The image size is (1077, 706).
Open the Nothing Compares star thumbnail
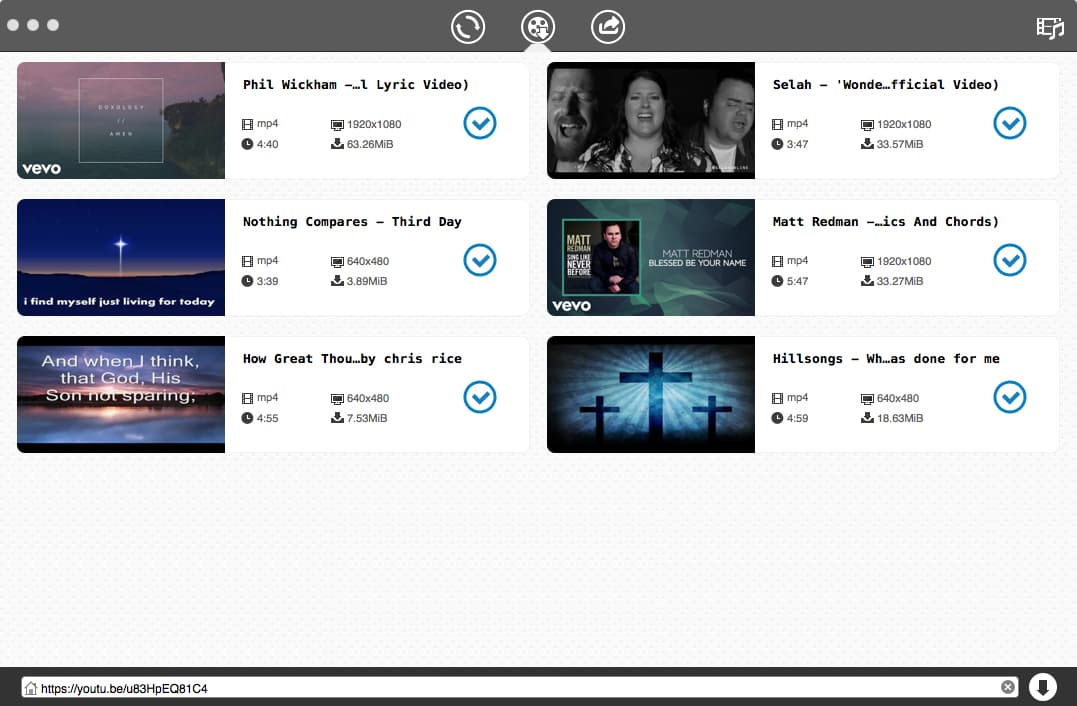coord(121,258)
